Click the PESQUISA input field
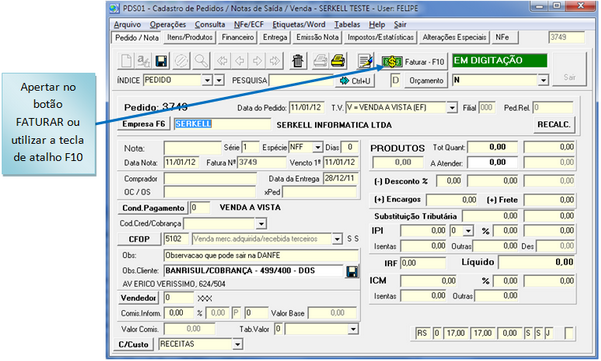Image resolution: width=601 pixels, height=361 pixels. coord(301,80)
